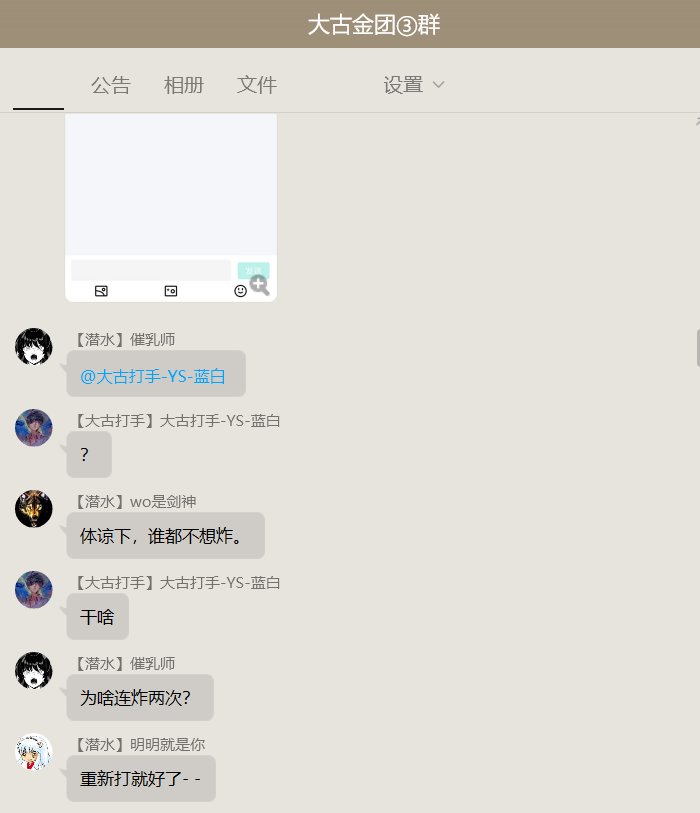This screenshot has width=700, height=813.
Task: Open the shared screenshot image thumbnail
Action: pyautogui.click(x=171, y=207)
